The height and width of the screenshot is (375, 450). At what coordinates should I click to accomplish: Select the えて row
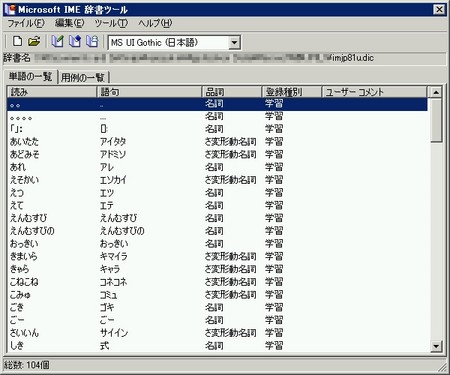pyautogui.click(x=217, y=205)
